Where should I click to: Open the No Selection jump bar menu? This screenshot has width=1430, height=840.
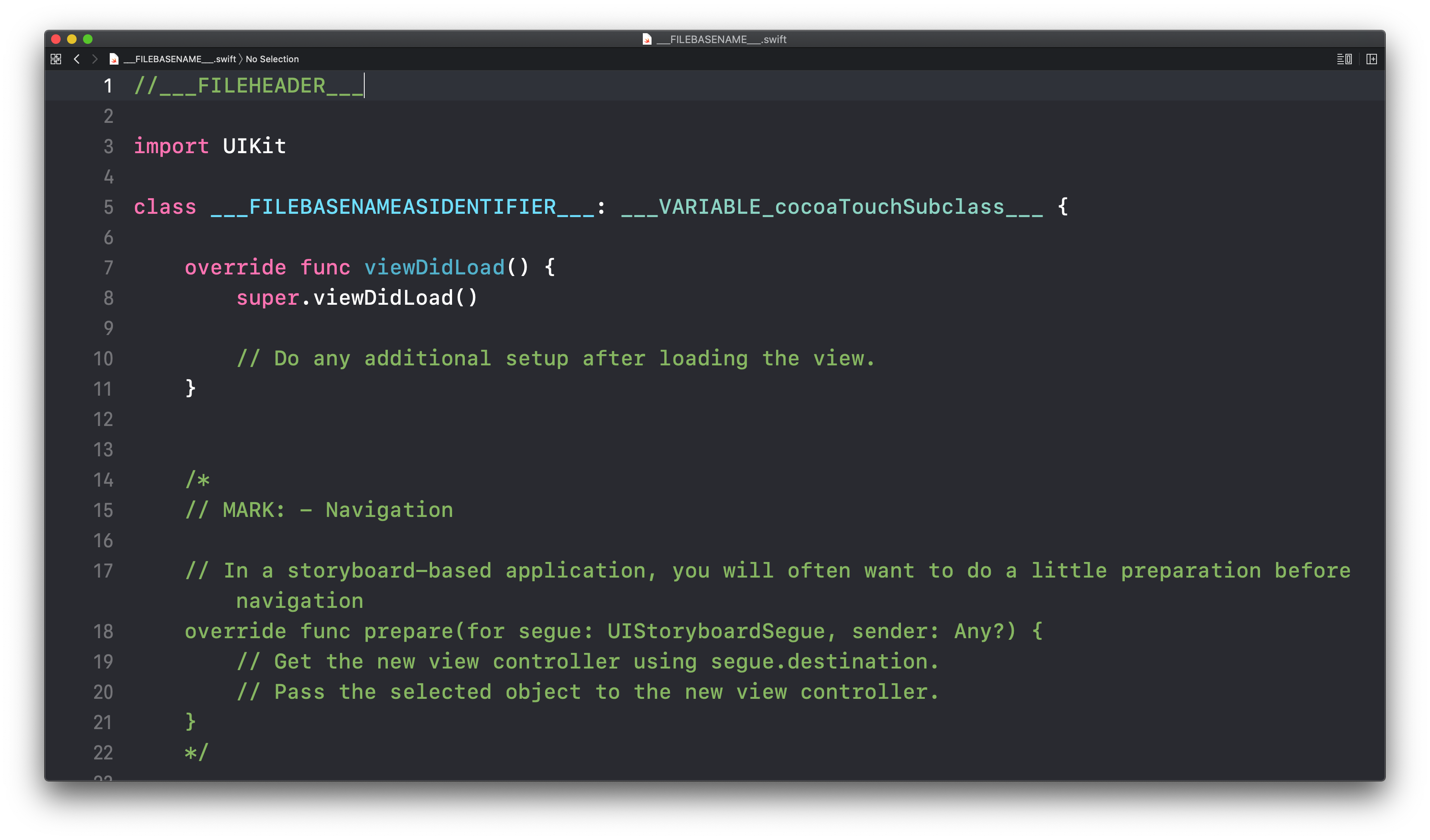[272, 59]
